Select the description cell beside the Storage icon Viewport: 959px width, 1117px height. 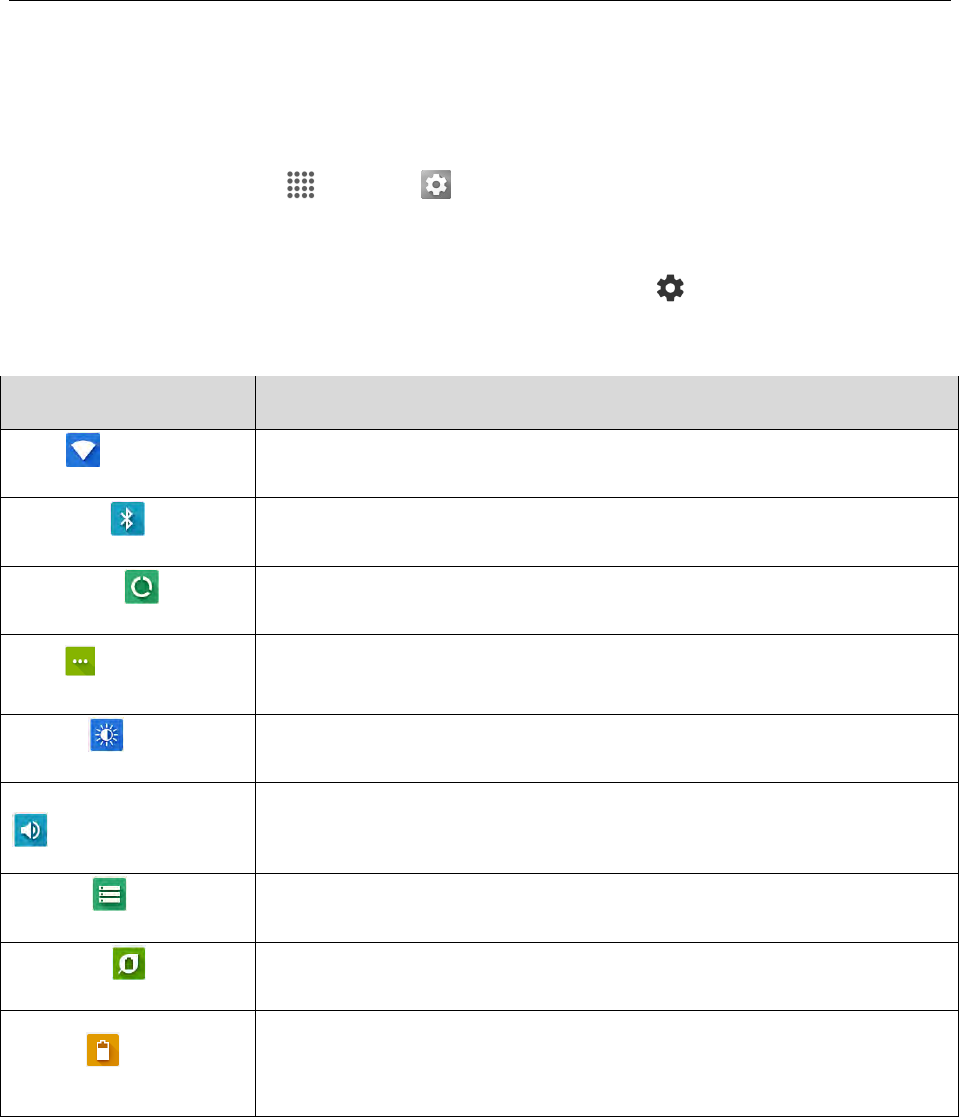(607, 908)
